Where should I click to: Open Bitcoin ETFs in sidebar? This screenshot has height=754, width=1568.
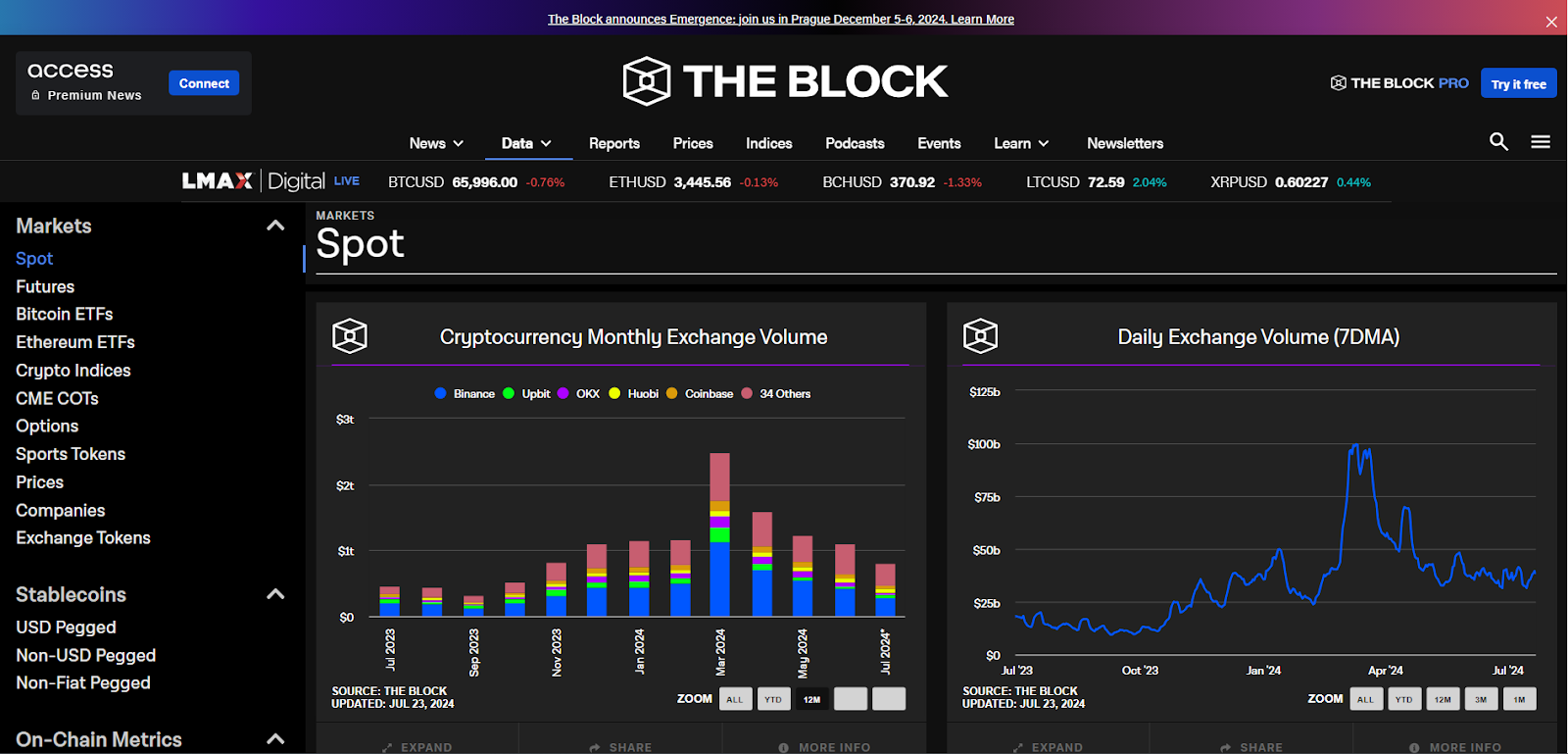click(x=65, y=314)
